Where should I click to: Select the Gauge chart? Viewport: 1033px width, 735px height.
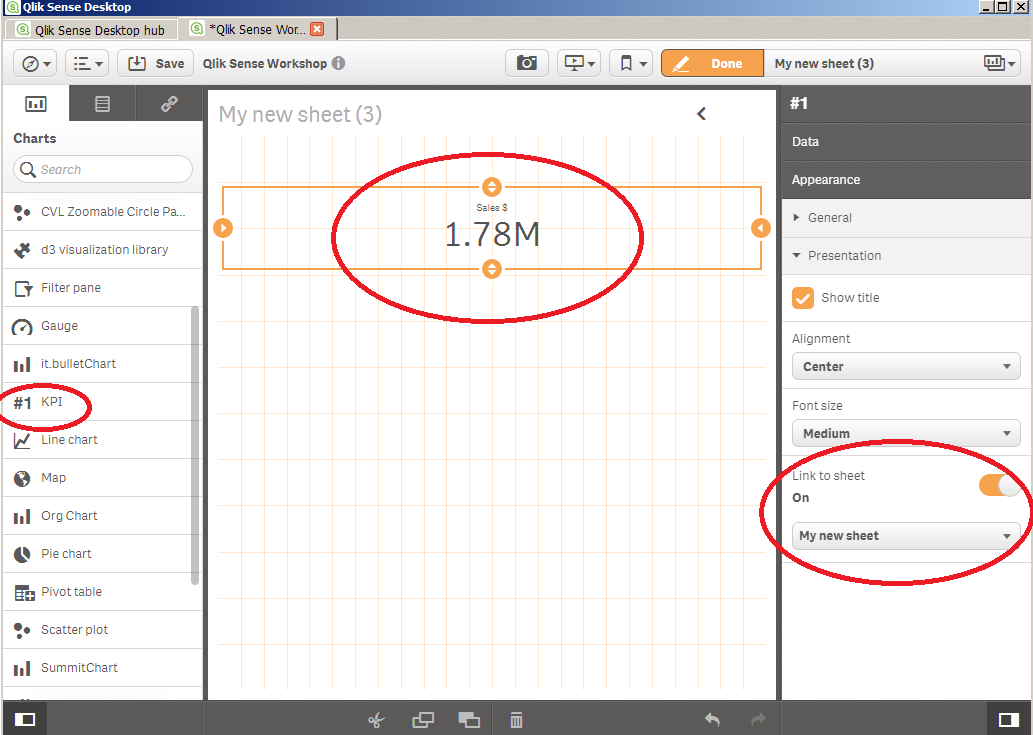[x=97, y=326]
